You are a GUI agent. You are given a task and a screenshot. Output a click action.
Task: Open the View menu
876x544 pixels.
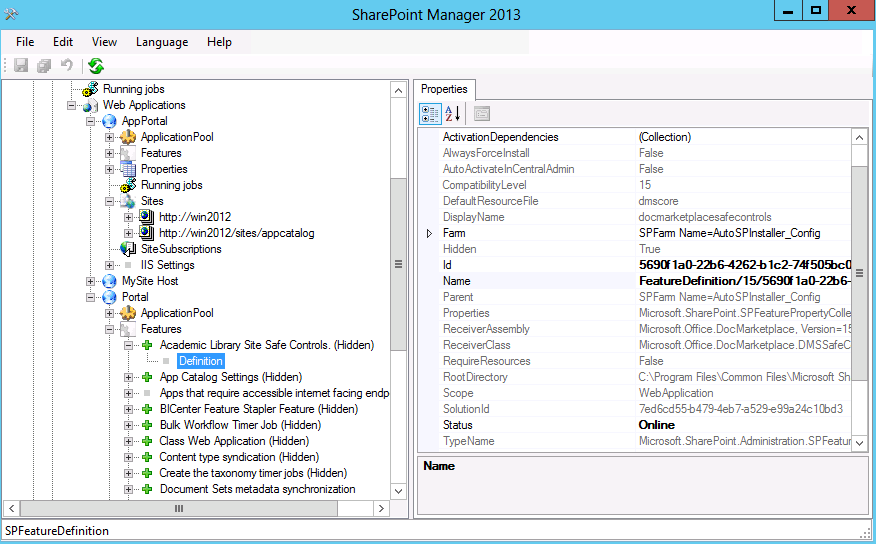click(x=104, y=42)
